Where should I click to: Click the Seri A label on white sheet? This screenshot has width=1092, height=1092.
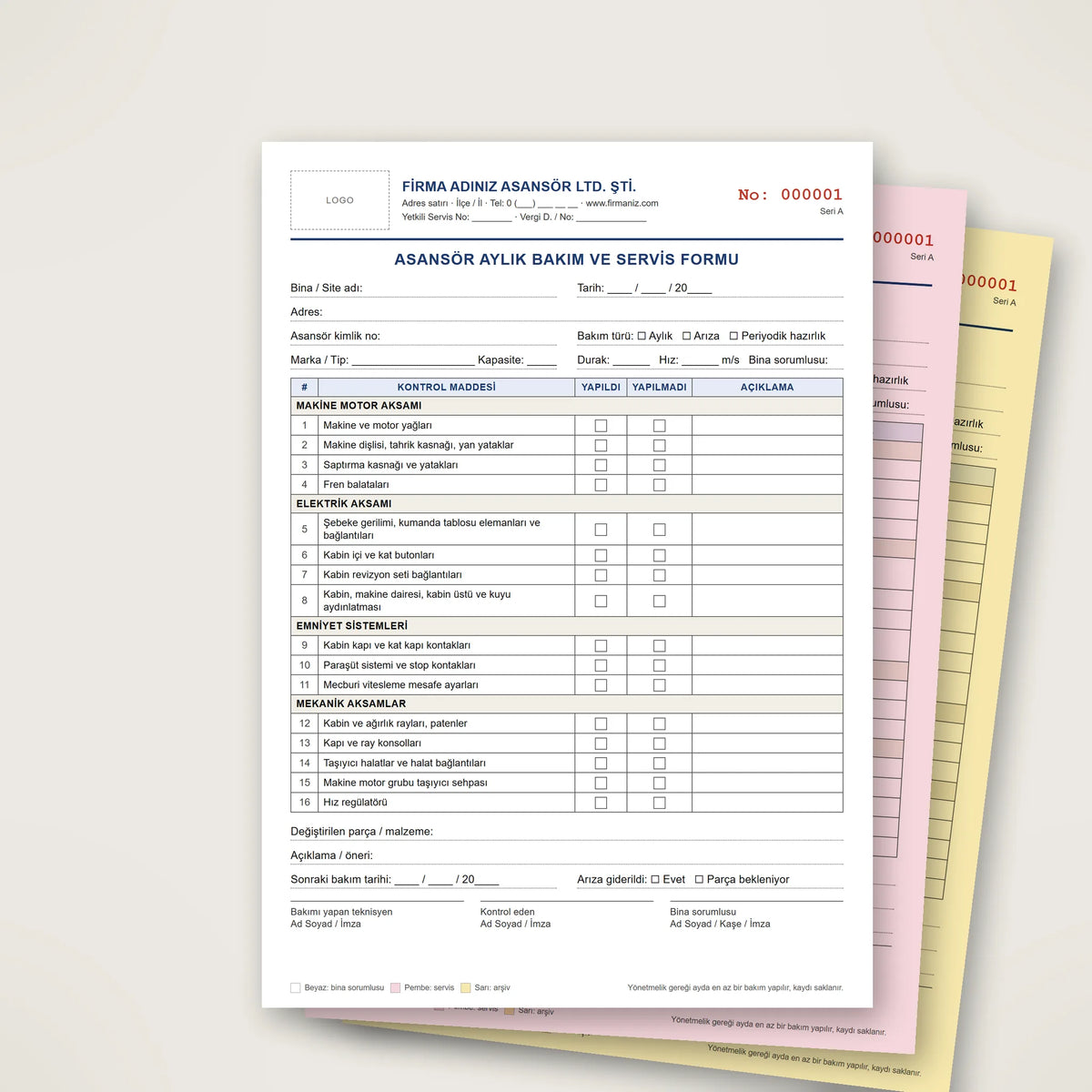pos(832,211)
